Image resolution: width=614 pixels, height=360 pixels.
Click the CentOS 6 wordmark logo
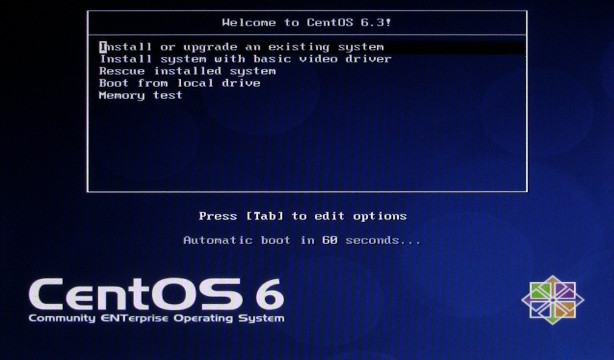pos(156,294)
